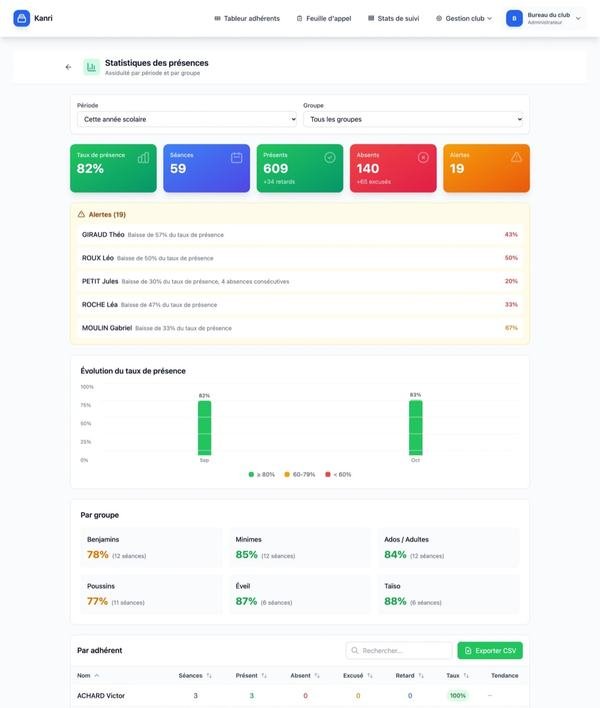Open the ROCHE Léa alert row
The height and width of the screenshot is (708, 600).
click(300, 304)
